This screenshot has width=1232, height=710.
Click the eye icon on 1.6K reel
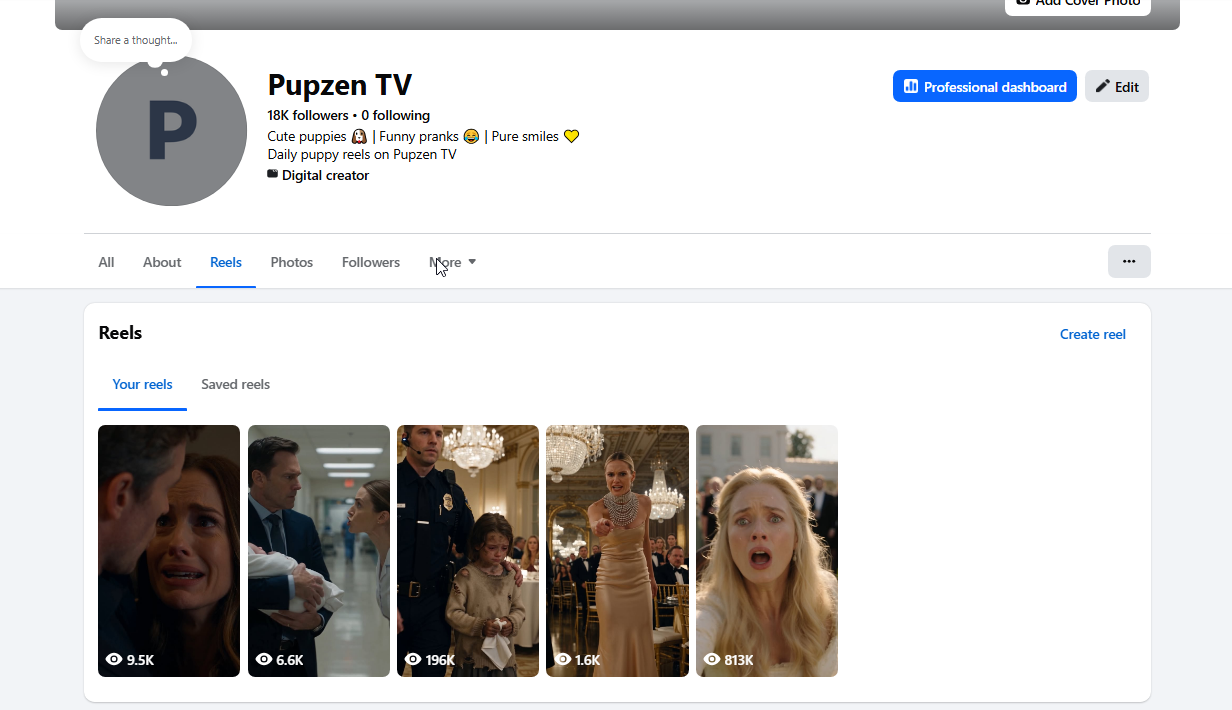click(x=563, y=659)
